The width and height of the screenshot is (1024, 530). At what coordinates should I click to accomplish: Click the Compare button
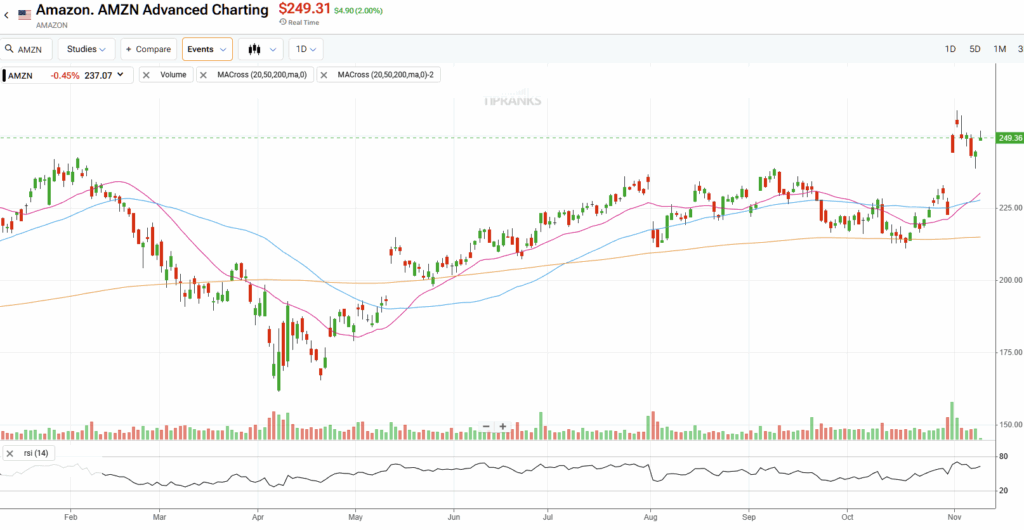pyautogui.click(x=149, y=49)
